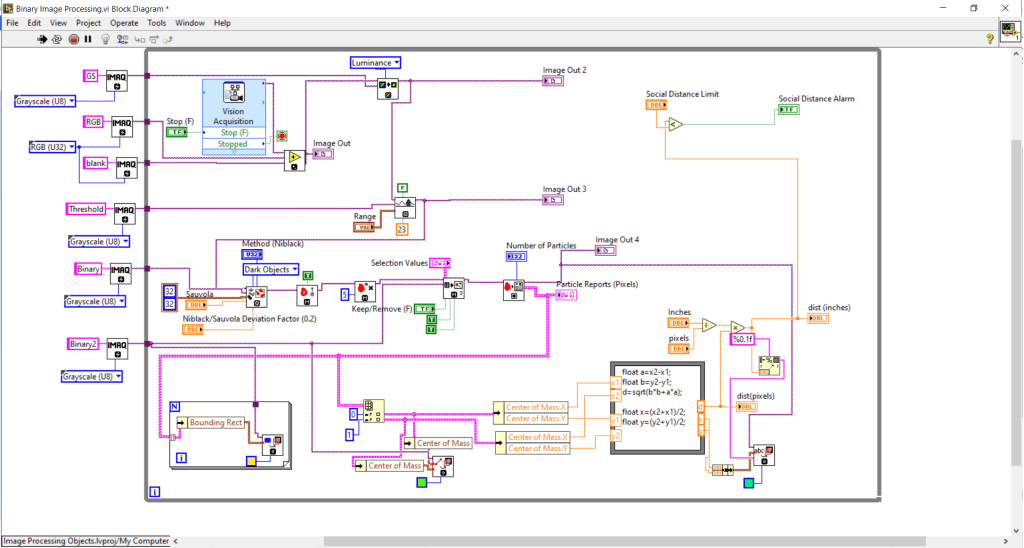
Task: Open the Tools menu
Action: point(157,22)
